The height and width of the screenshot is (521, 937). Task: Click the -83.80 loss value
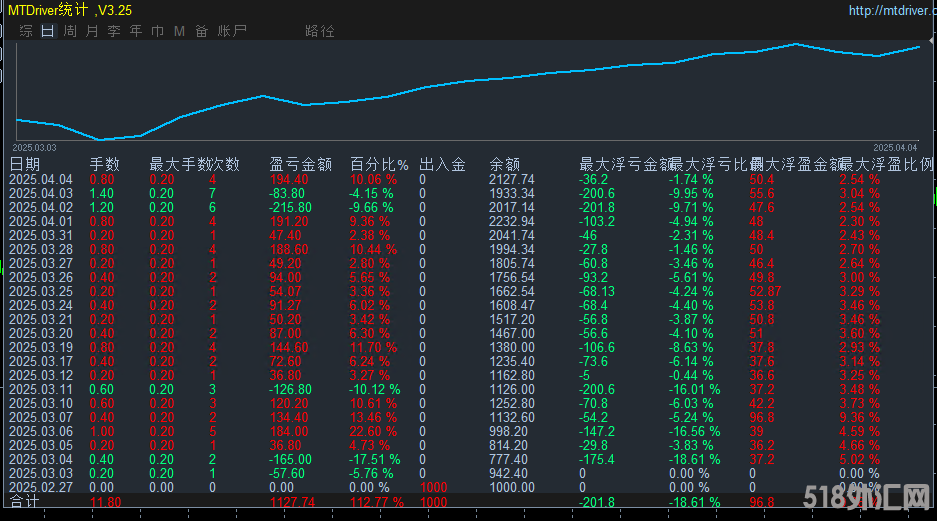[287, 194]
